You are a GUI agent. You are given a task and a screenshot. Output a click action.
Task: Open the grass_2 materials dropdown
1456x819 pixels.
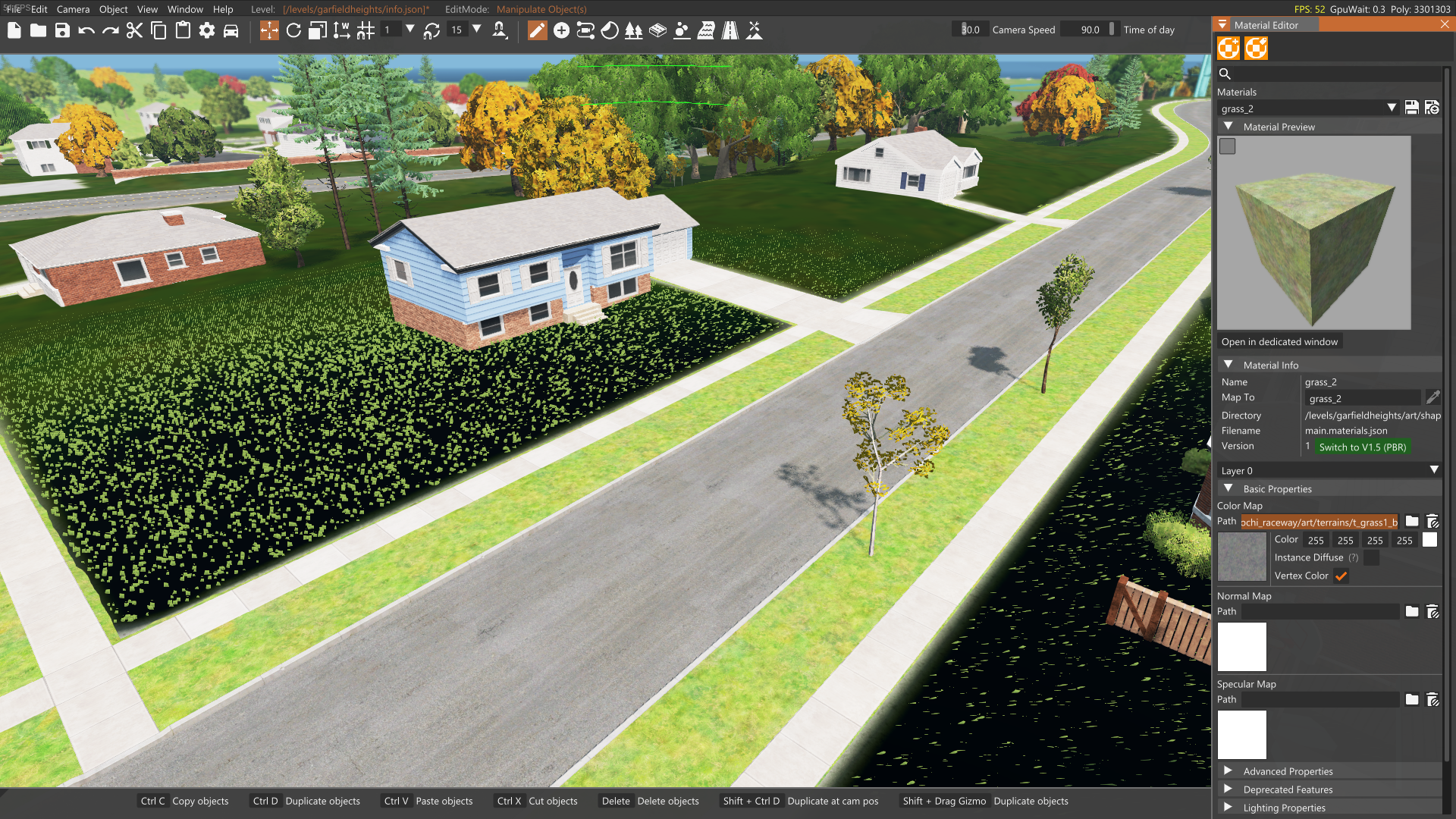pyautogui.click(x=1392, y=108)
